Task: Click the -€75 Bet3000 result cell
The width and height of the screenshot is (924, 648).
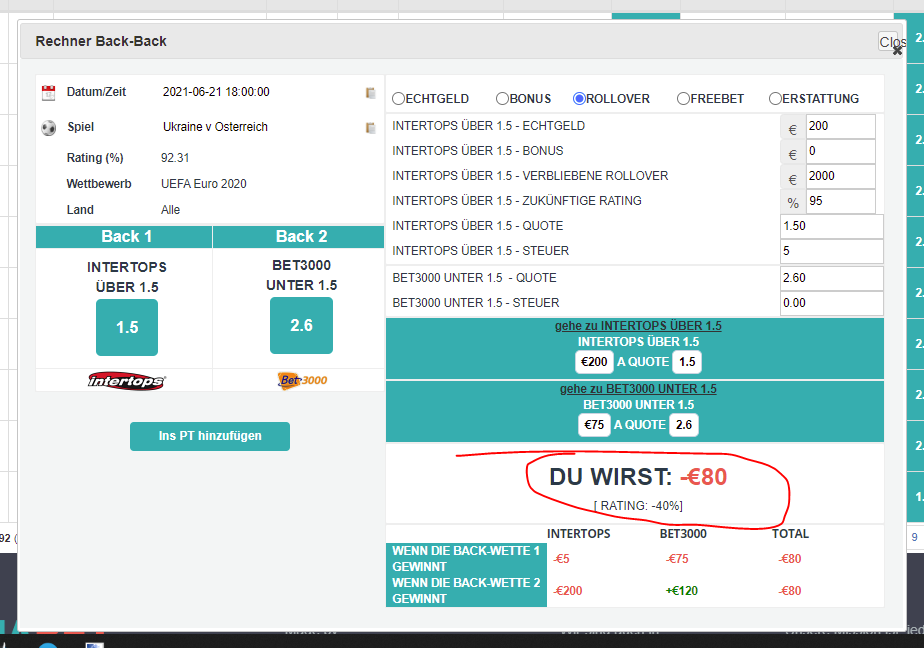Action: [677, 559]
